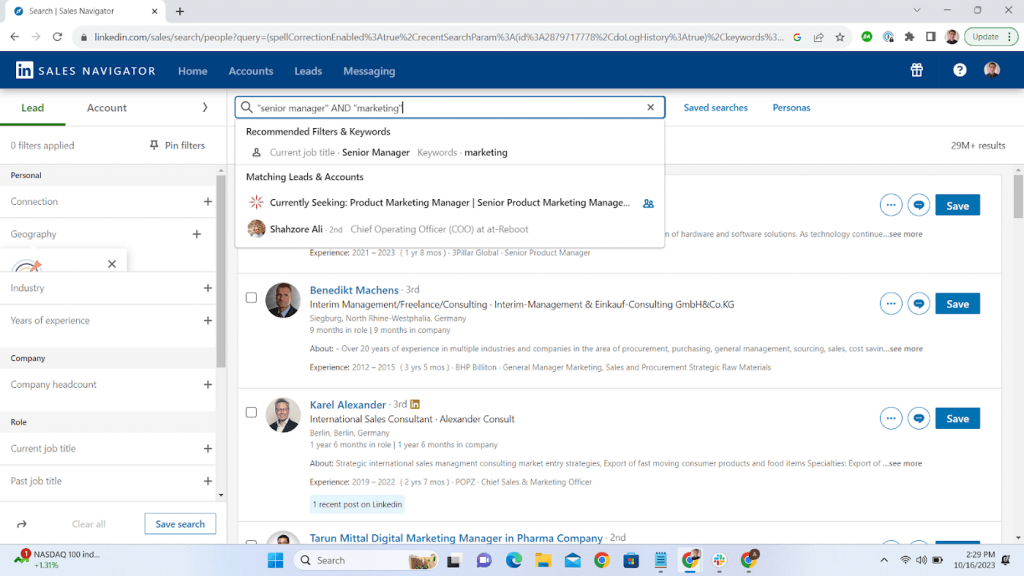Open Saved searches
This screenshot has width=1024, height=576.
tap(715, 108)
